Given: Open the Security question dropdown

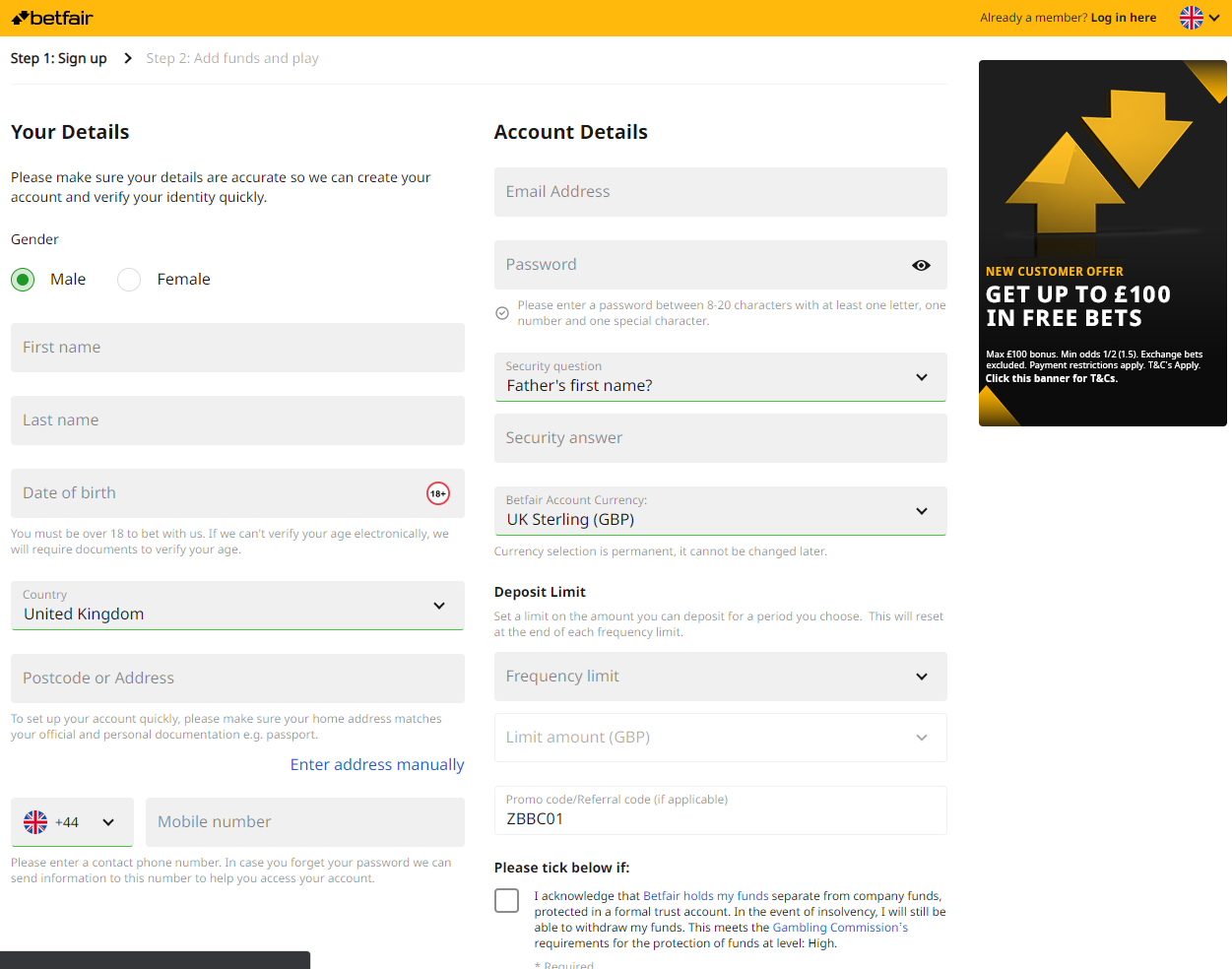Looking at the screenshot, I should 720,377.
